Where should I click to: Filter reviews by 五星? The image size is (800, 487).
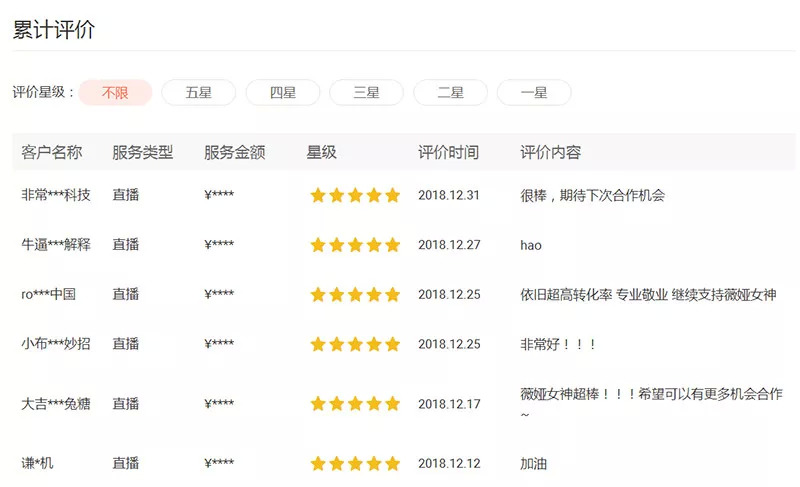coord(198,93)
